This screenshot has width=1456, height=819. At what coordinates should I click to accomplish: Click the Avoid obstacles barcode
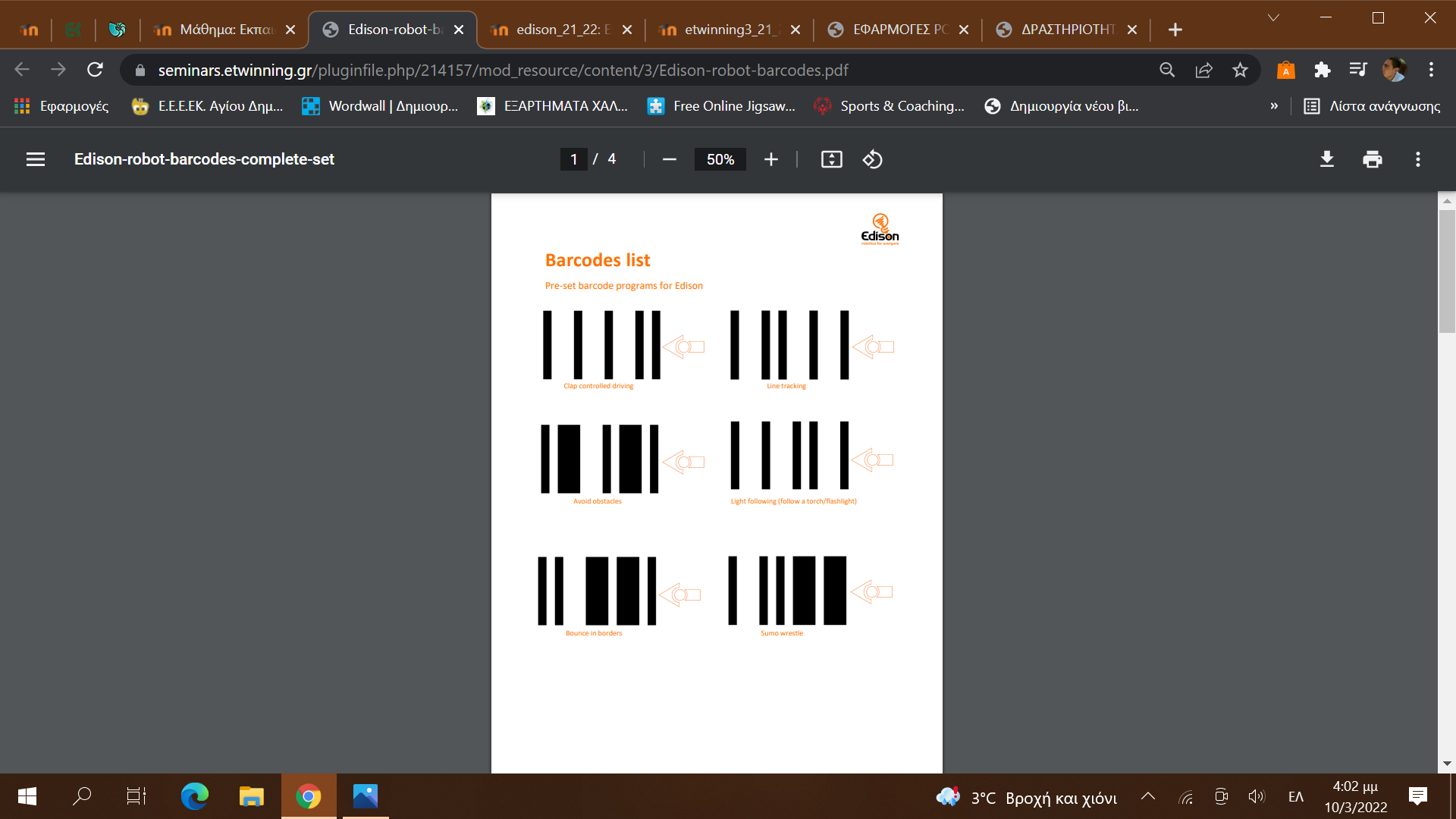point(599,459)
